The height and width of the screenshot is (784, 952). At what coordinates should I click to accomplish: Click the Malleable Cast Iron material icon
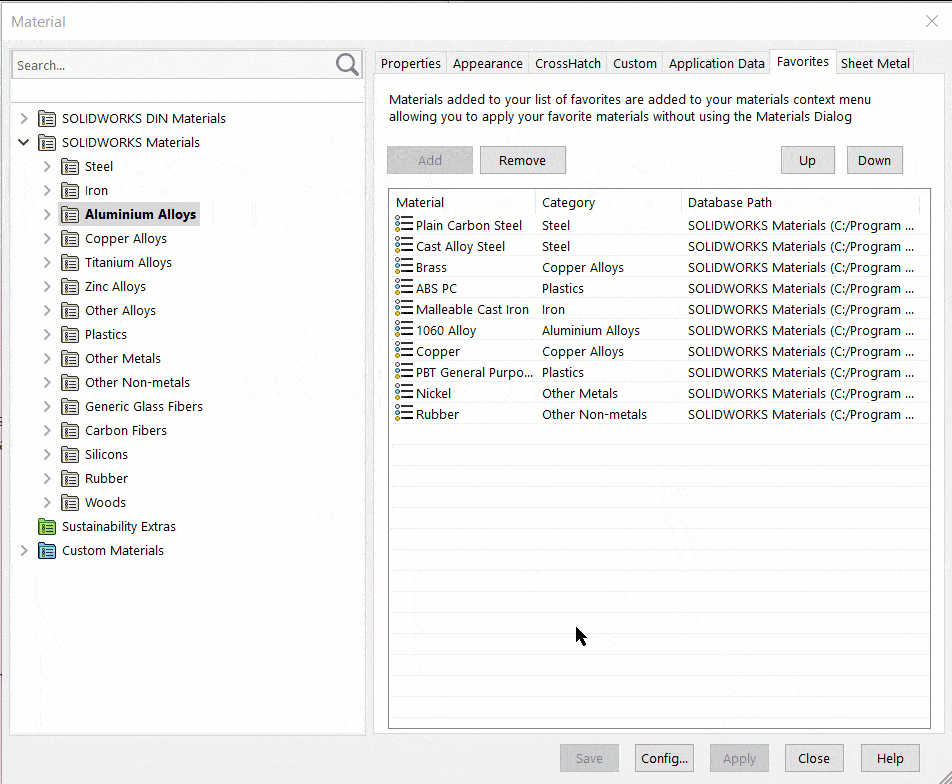404,308
